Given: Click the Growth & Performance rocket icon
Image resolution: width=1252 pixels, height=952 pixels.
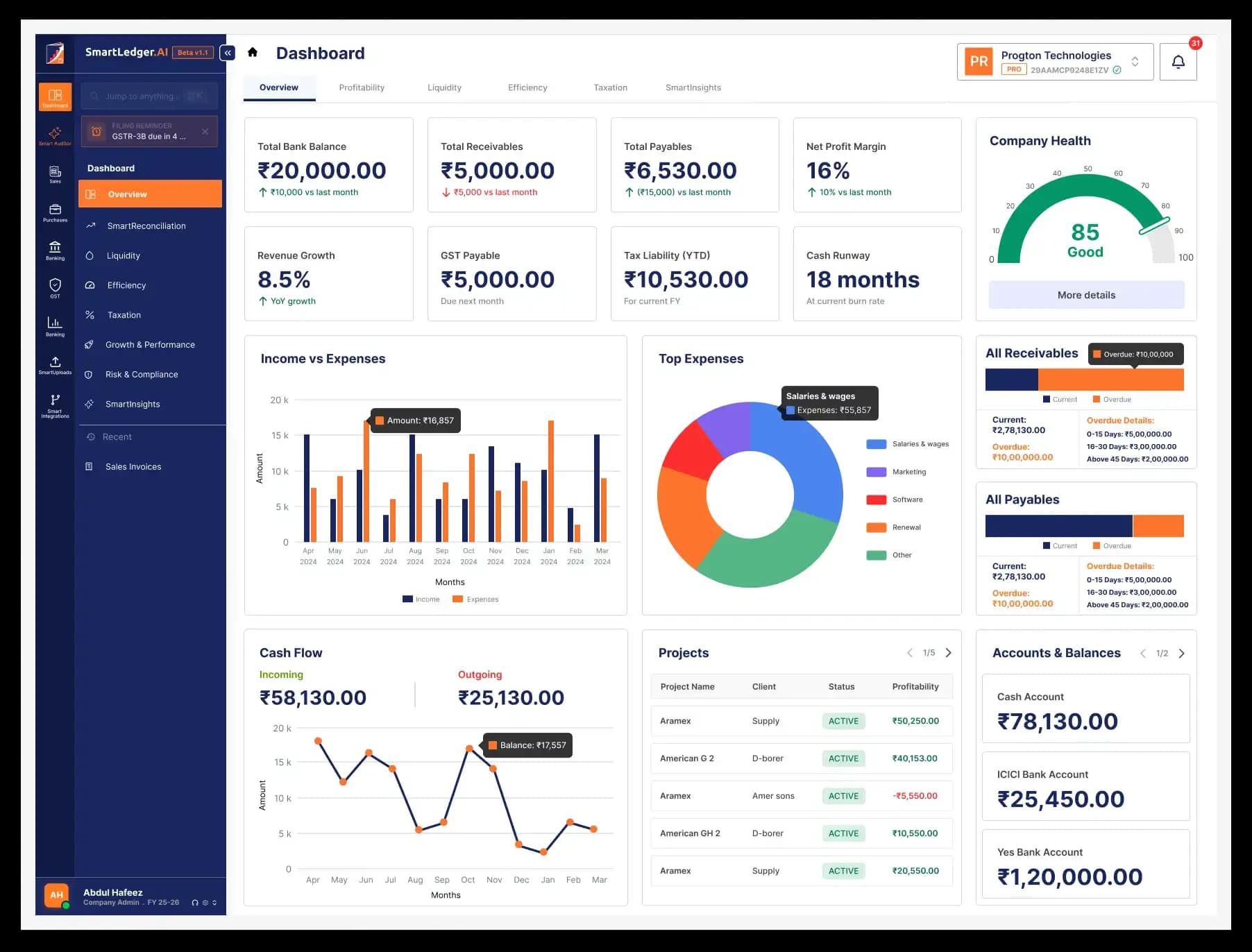Looking at the screenshot, I should coord(89,345).
